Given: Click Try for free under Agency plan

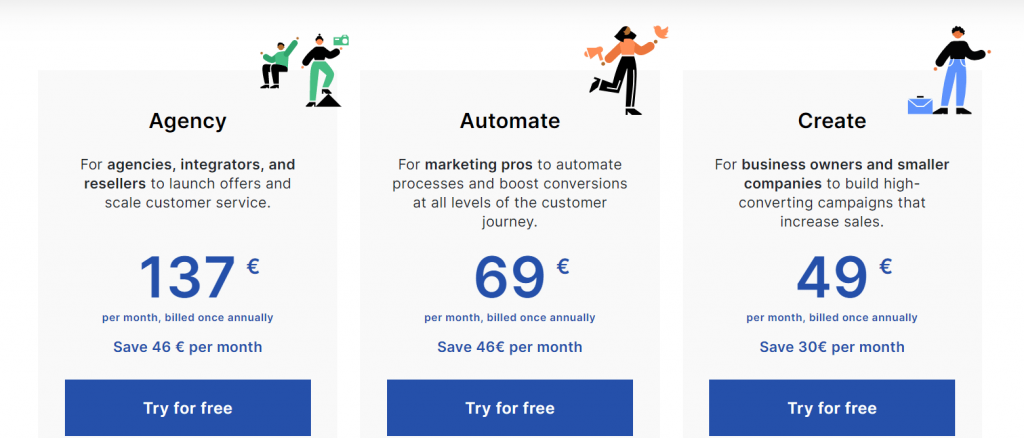Looking at the screenshot, I should (x=187, y=408).
